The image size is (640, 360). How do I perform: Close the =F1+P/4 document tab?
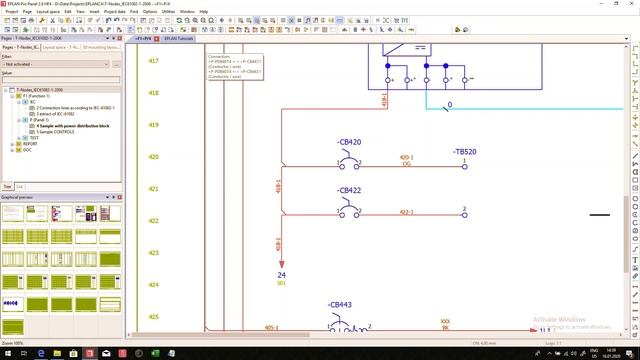coord(157,39)
